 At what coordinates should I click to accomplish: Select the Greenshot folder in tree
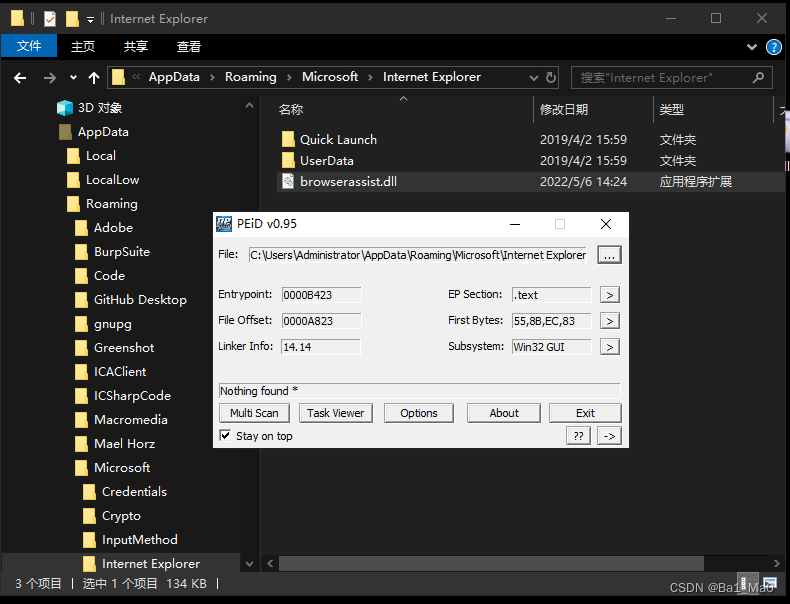[x=124, y=348]
